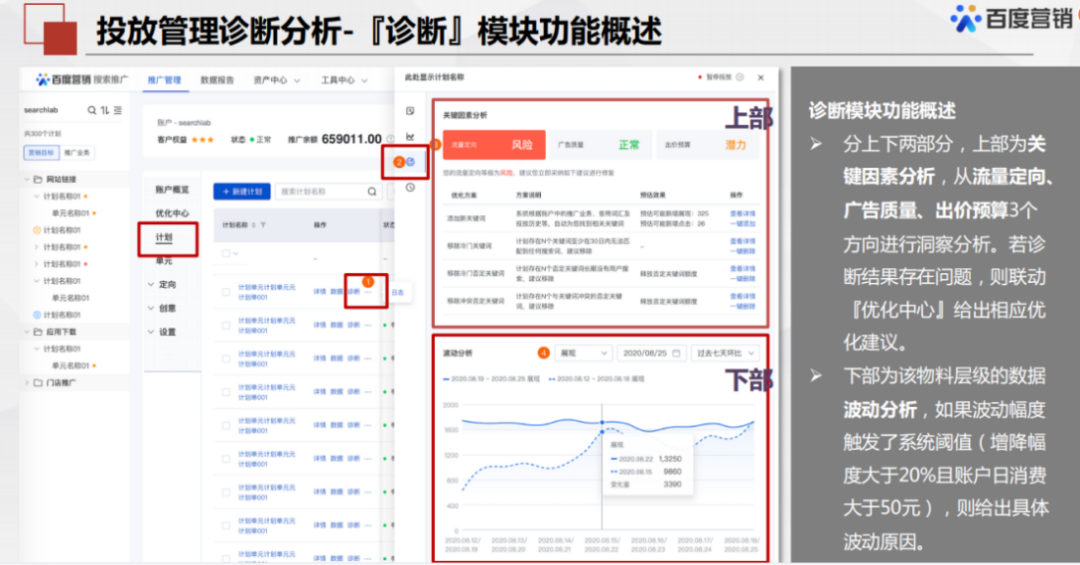Switch to the 数据报告 tab
This screenshot has width=1080, height=565.
[x=216, y=80]
